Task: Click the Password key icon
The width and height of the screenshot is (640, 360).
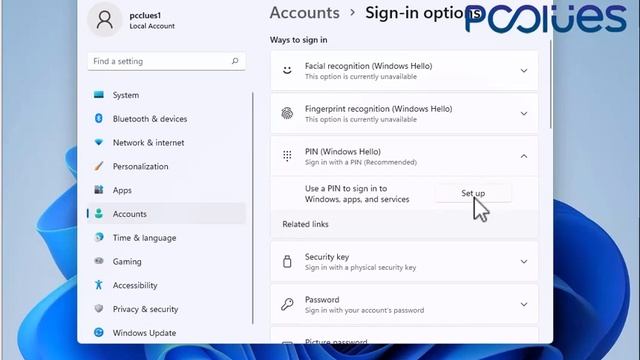Action: tap(287, 304)
